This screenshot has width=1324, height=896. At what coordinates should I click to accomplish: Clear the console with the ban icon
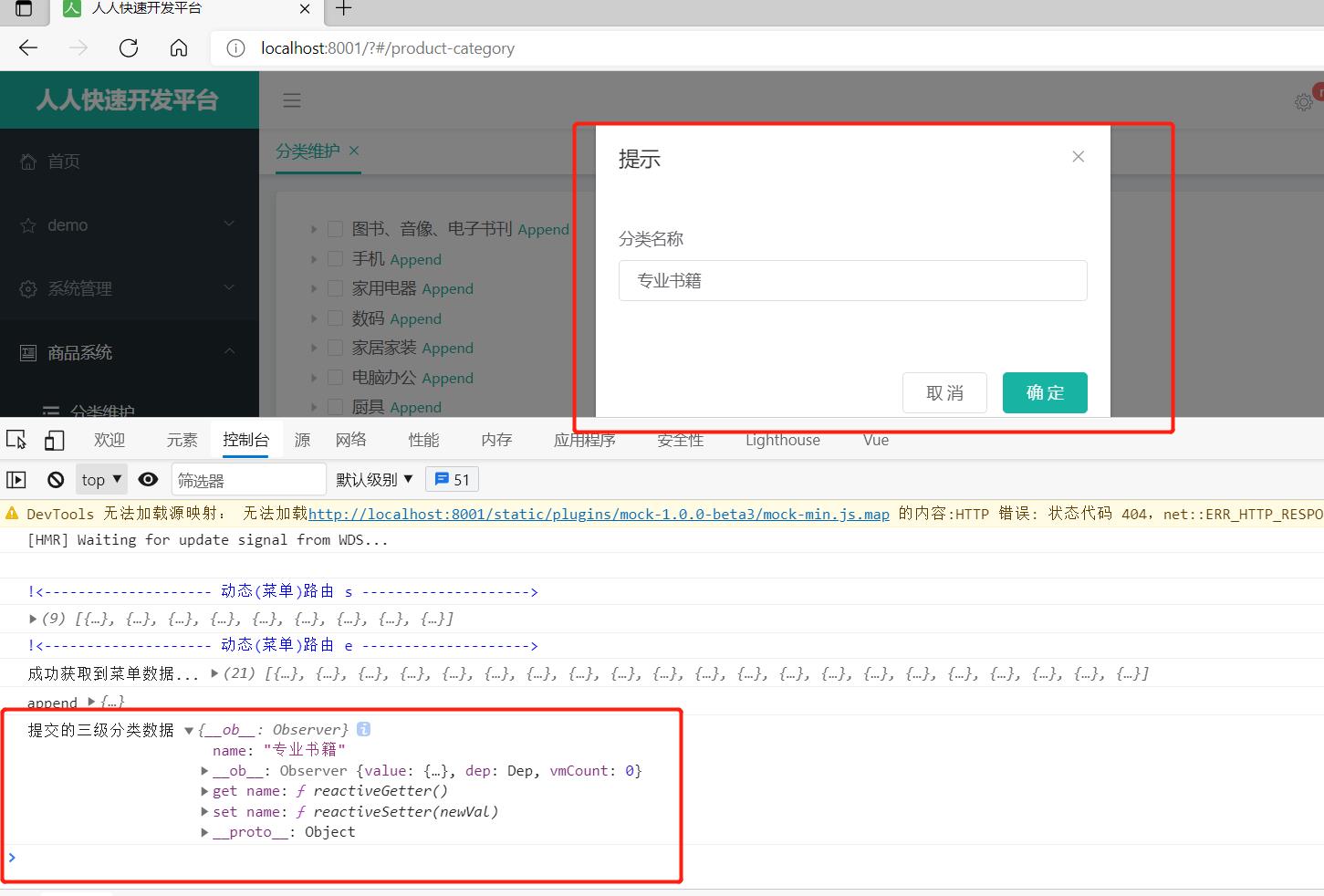pos(56,479)
